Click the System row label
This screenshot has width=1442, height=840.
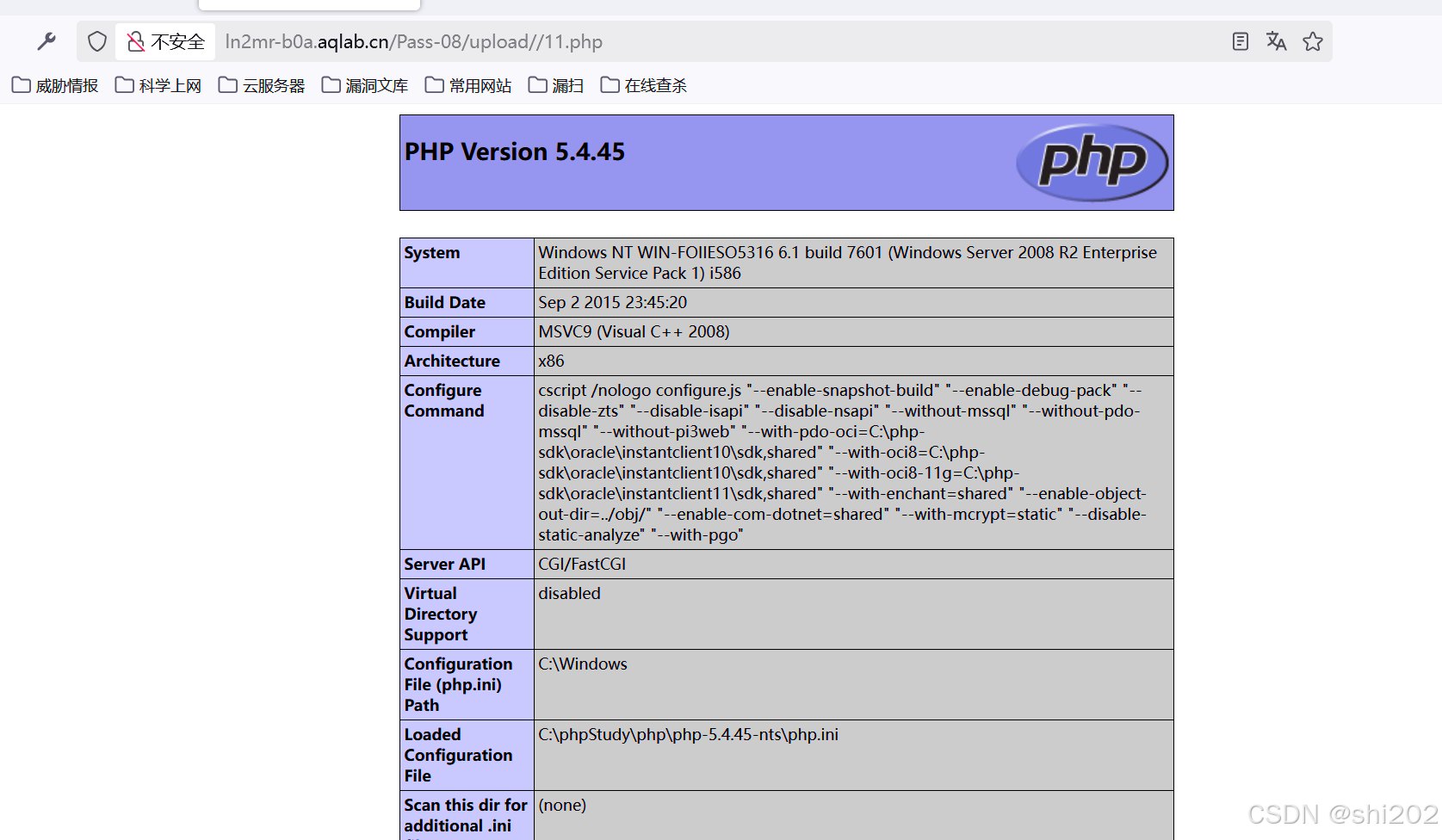[x=432, y=253]
